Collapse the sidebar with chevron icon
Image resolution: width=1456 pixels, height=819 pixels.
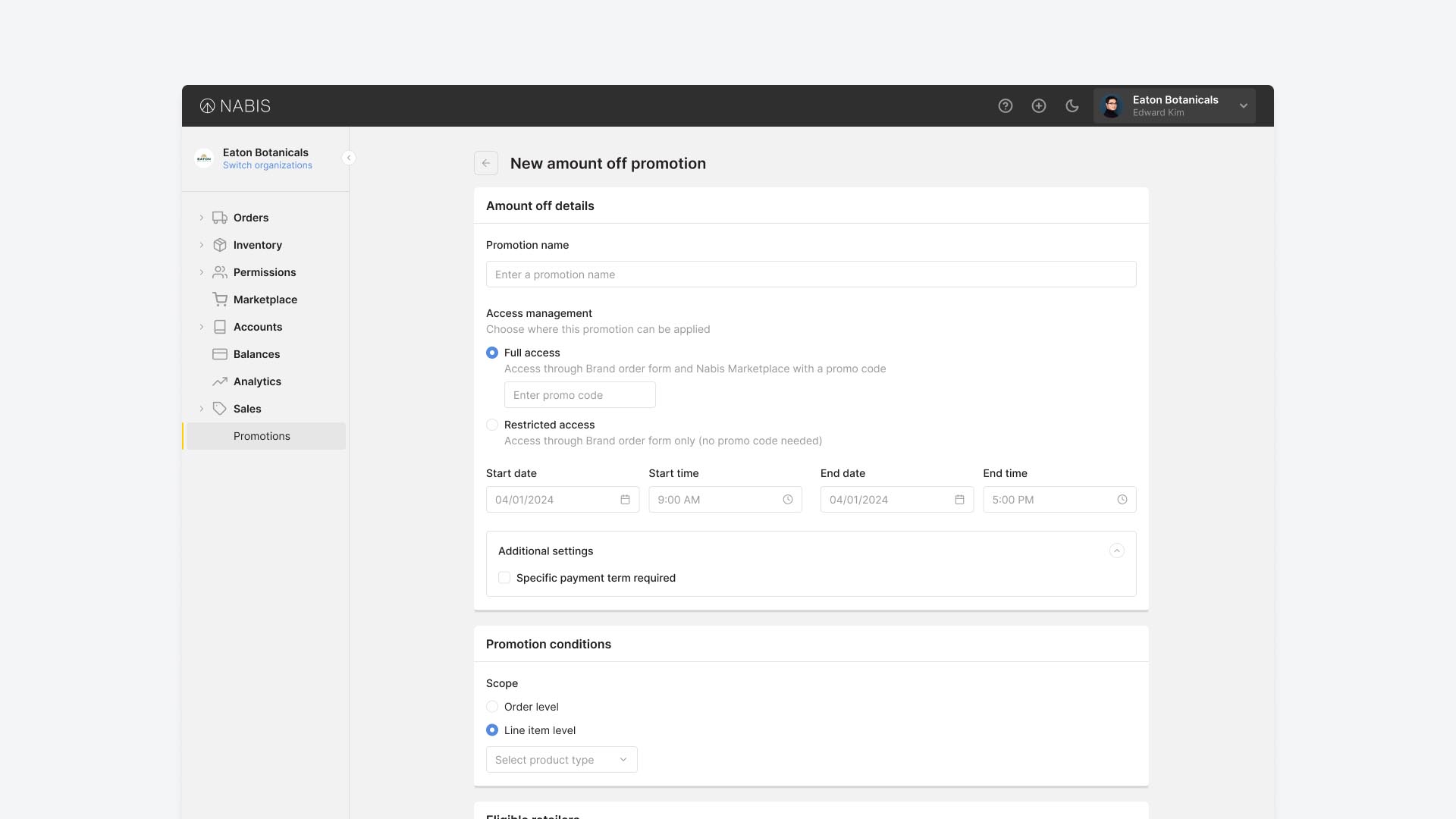(349, 158)
